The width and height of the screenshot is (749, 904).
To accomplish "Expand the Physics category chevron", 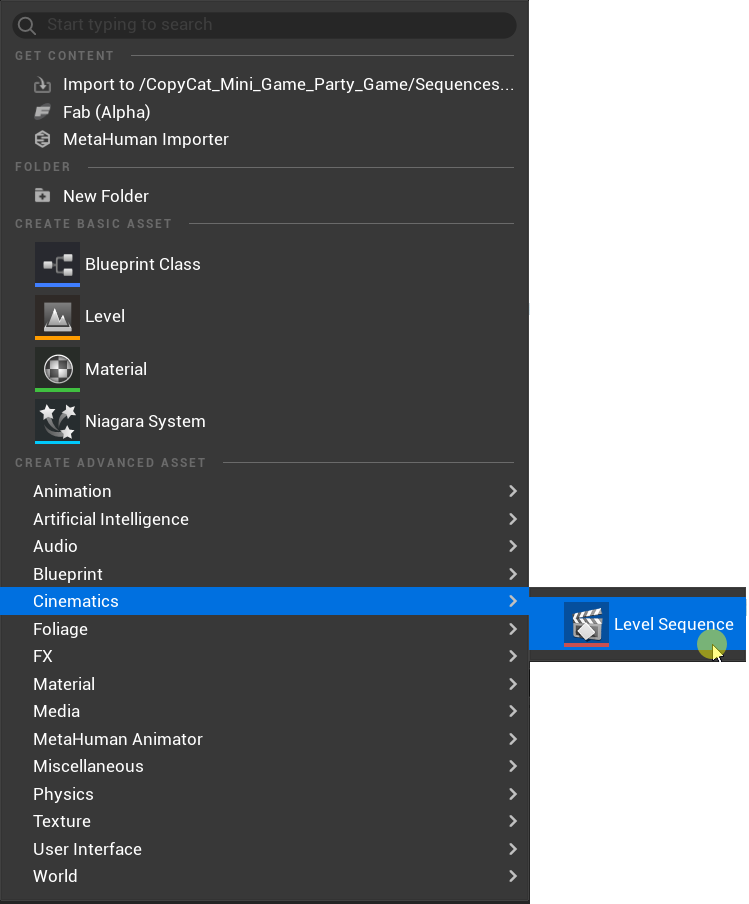I will tap(513, 794).
